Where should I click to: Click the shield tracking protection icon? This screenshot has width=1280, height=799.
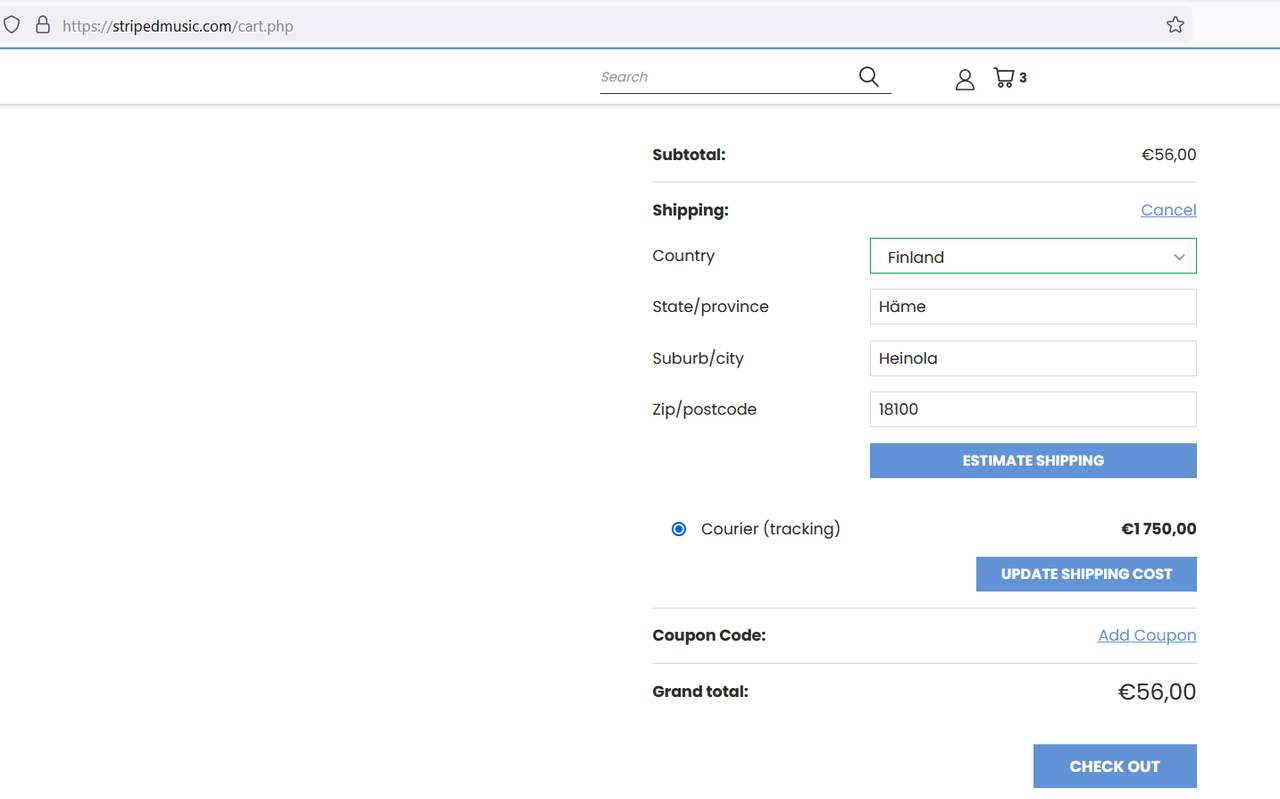pos(12,25)
